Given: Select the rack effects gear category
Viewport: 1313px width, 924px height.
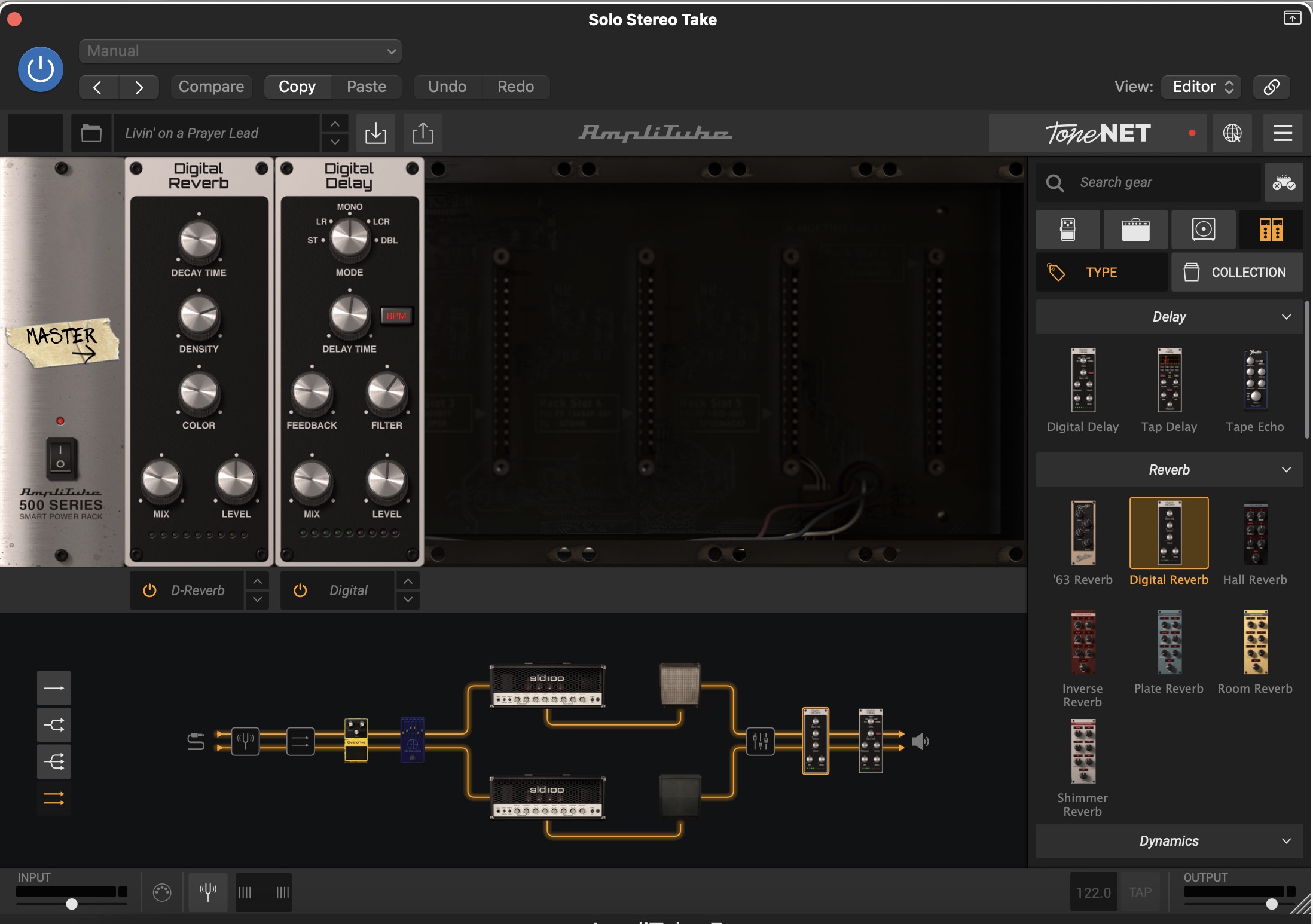Looking at the screenshot, I should 1271,230.
